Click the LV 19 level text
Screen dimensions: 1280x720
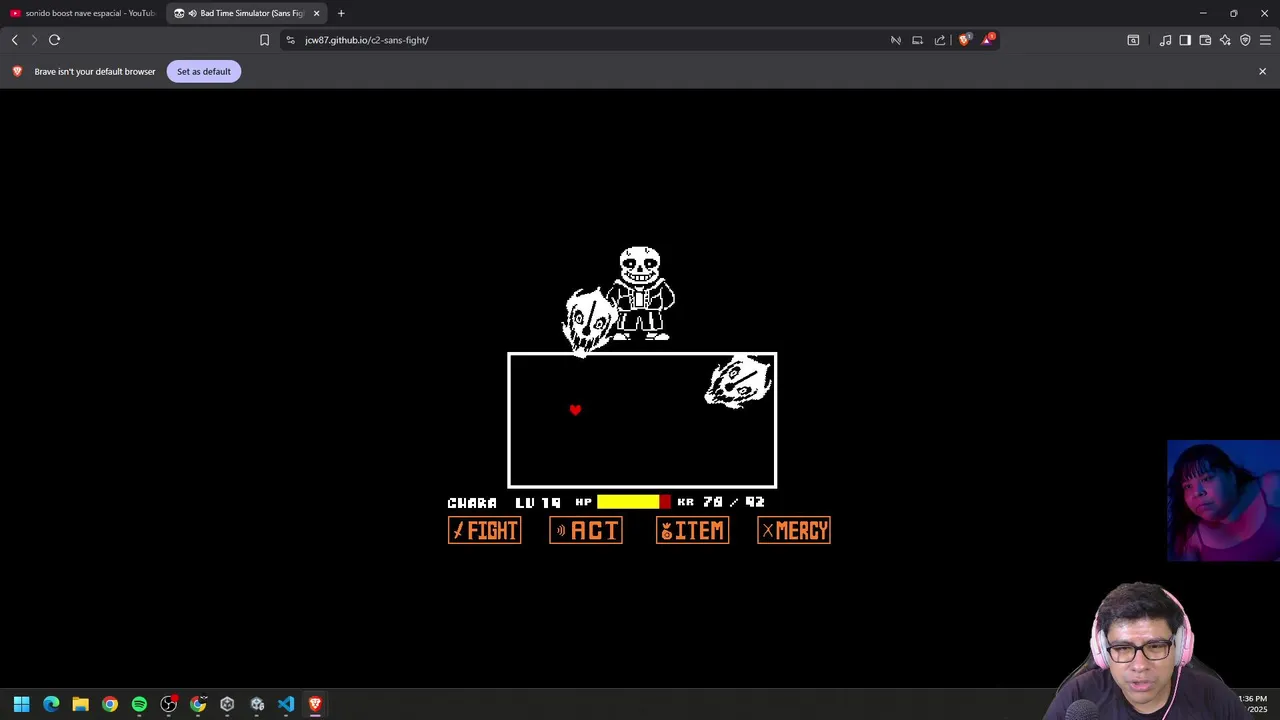[538, 503]
